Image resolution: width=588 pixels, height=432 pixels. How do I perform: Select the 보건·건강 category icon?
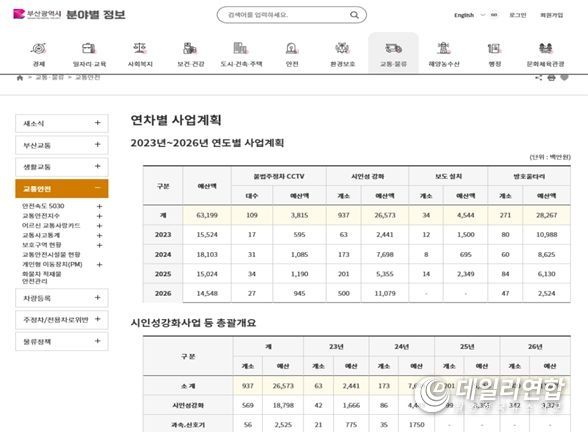pyautogui.click(x=190, y=48)
